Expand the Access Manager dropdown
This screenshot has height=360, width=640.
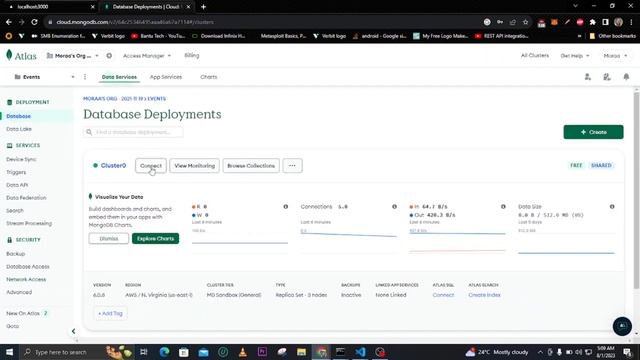click(147, 56)
